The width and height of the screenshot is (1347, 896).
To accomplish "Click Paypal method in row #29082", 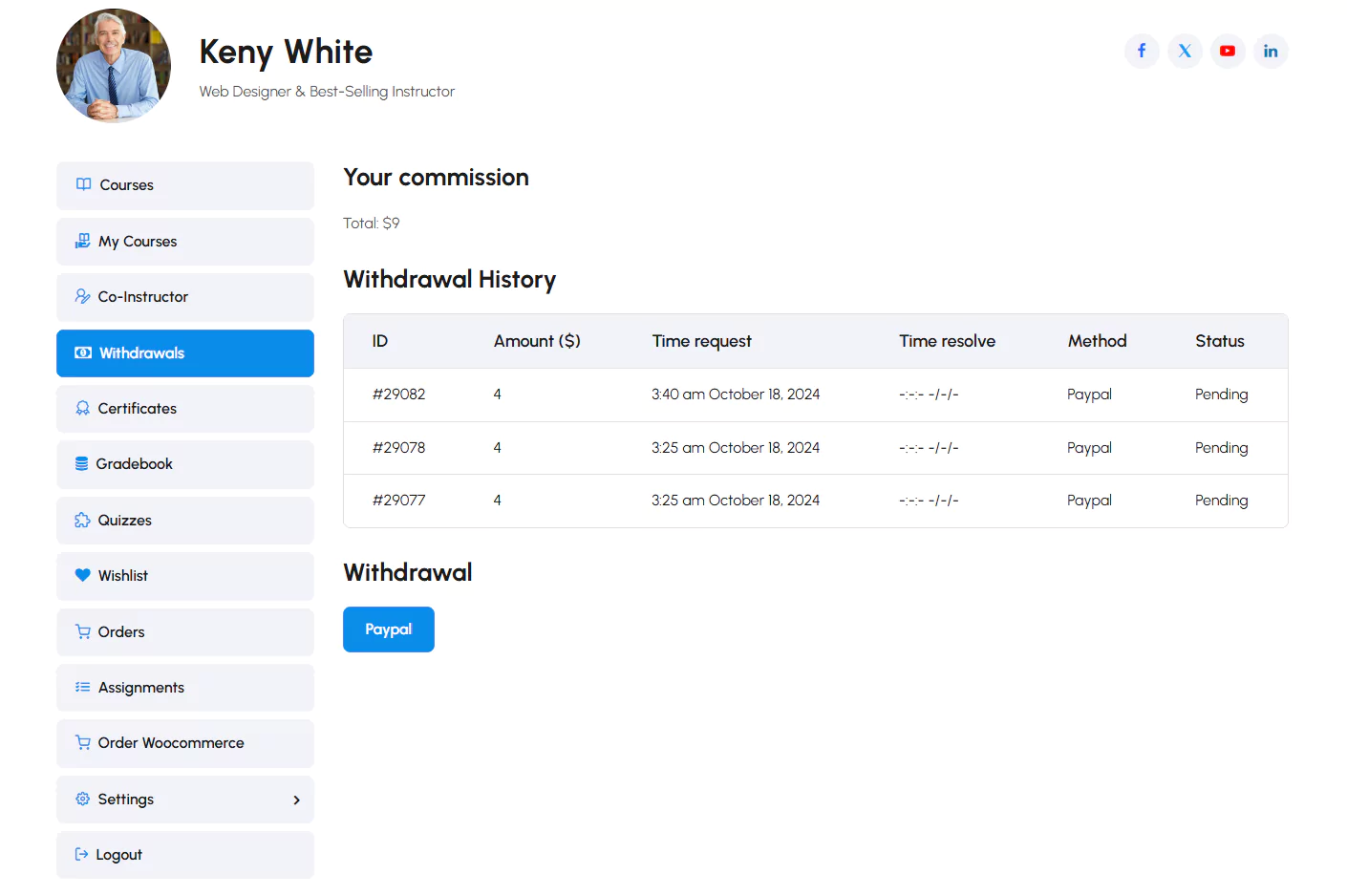I will [x=1089, y=395].
